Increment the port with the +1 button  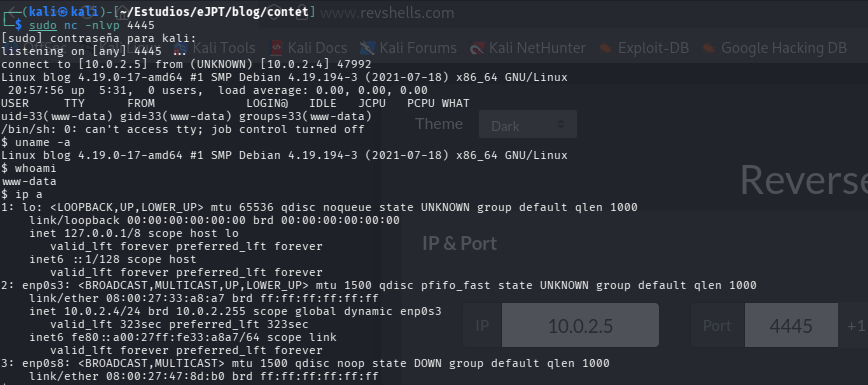(855, 326)
